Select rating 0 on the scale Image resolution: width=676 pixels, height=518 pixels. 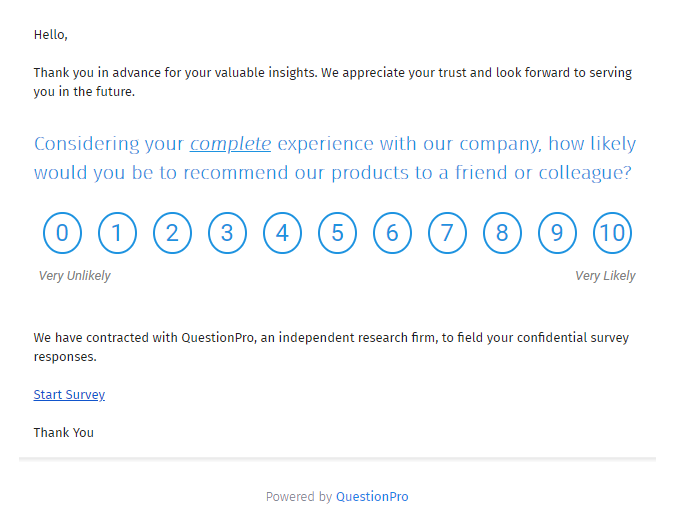click(x=62, y=234)
